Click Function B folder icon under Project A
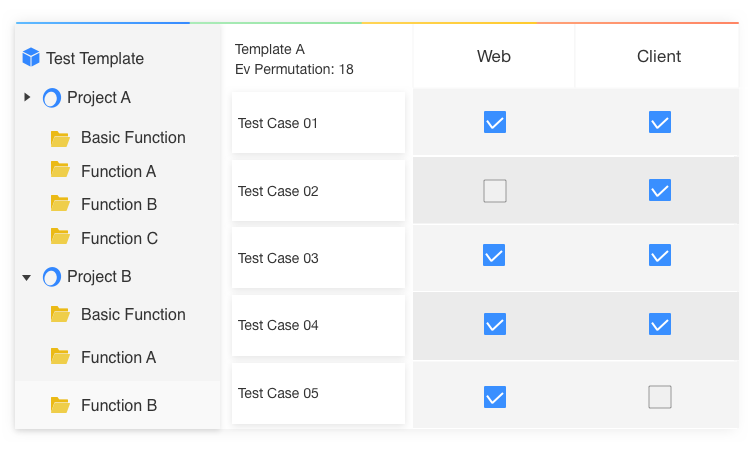The image size is (750, 450). pos(60,203)
